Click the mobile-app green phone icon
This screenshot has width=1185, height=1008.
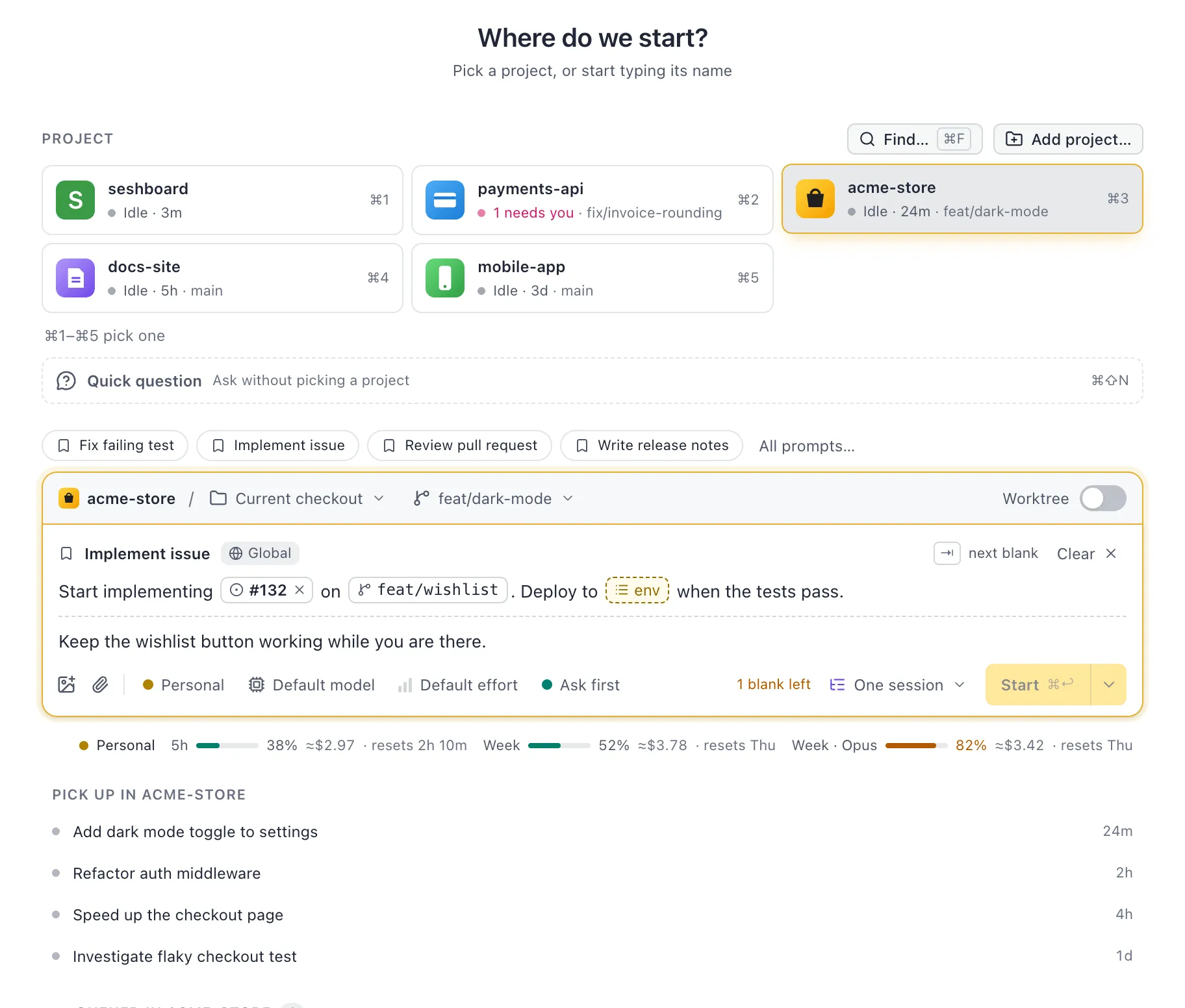pos(445,278)
